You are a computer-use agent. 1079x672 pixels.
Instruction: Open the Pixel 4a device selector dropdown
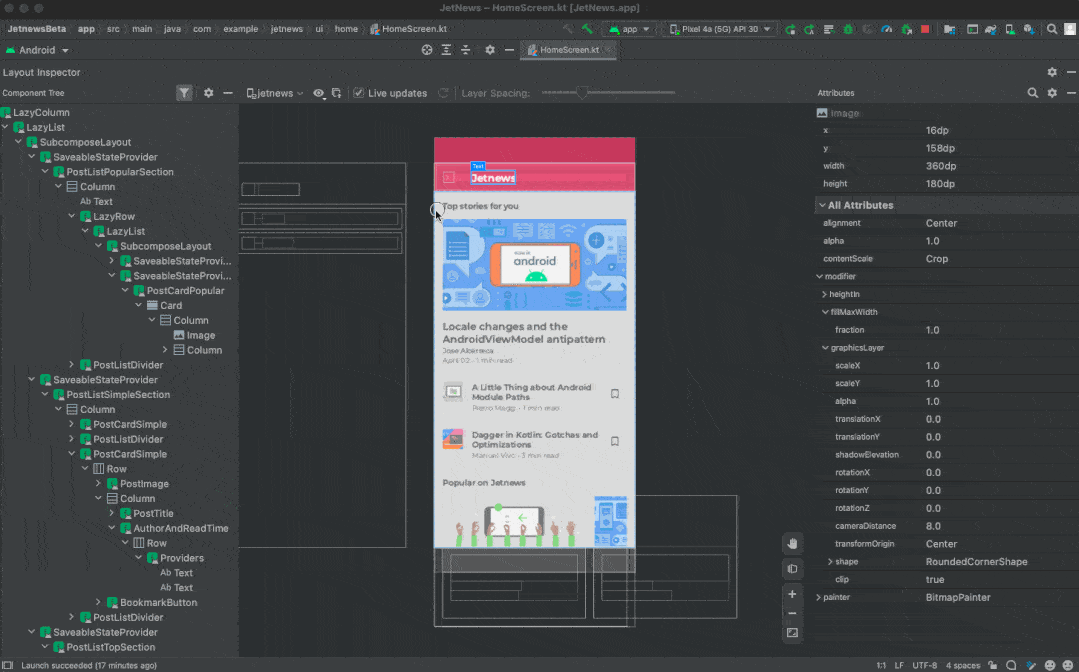click(719, 29)
